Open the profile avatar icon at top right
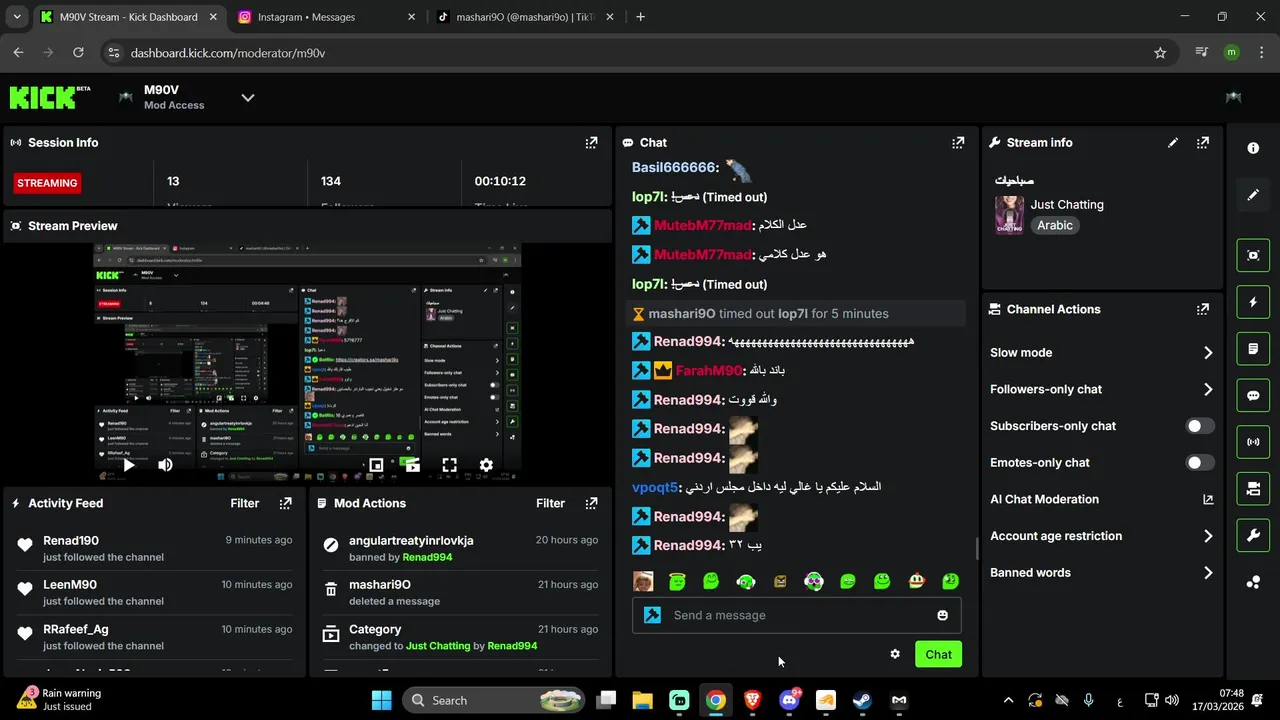 click(x=1233, y=97)
